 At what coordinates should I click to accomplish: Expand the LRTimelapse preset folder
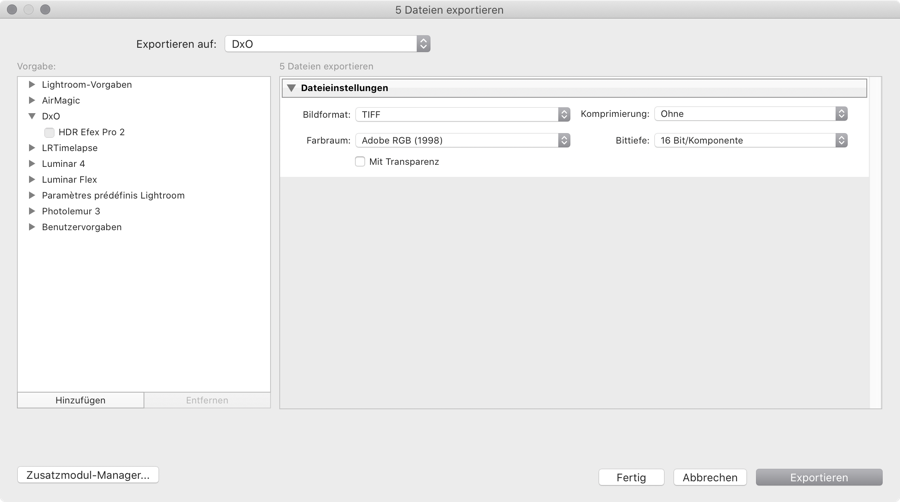[32, 147]
